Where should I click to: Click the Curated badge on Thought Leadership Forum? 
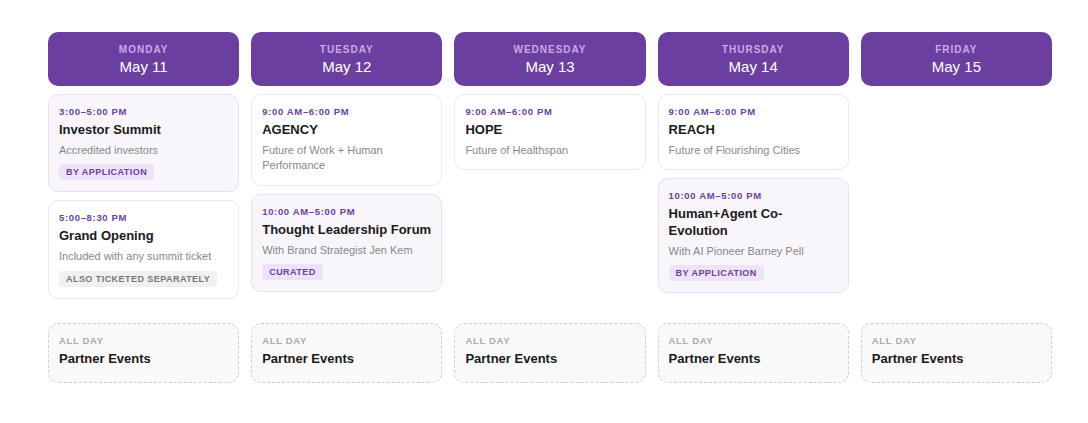pyautogui.click(x=292, y=272)
